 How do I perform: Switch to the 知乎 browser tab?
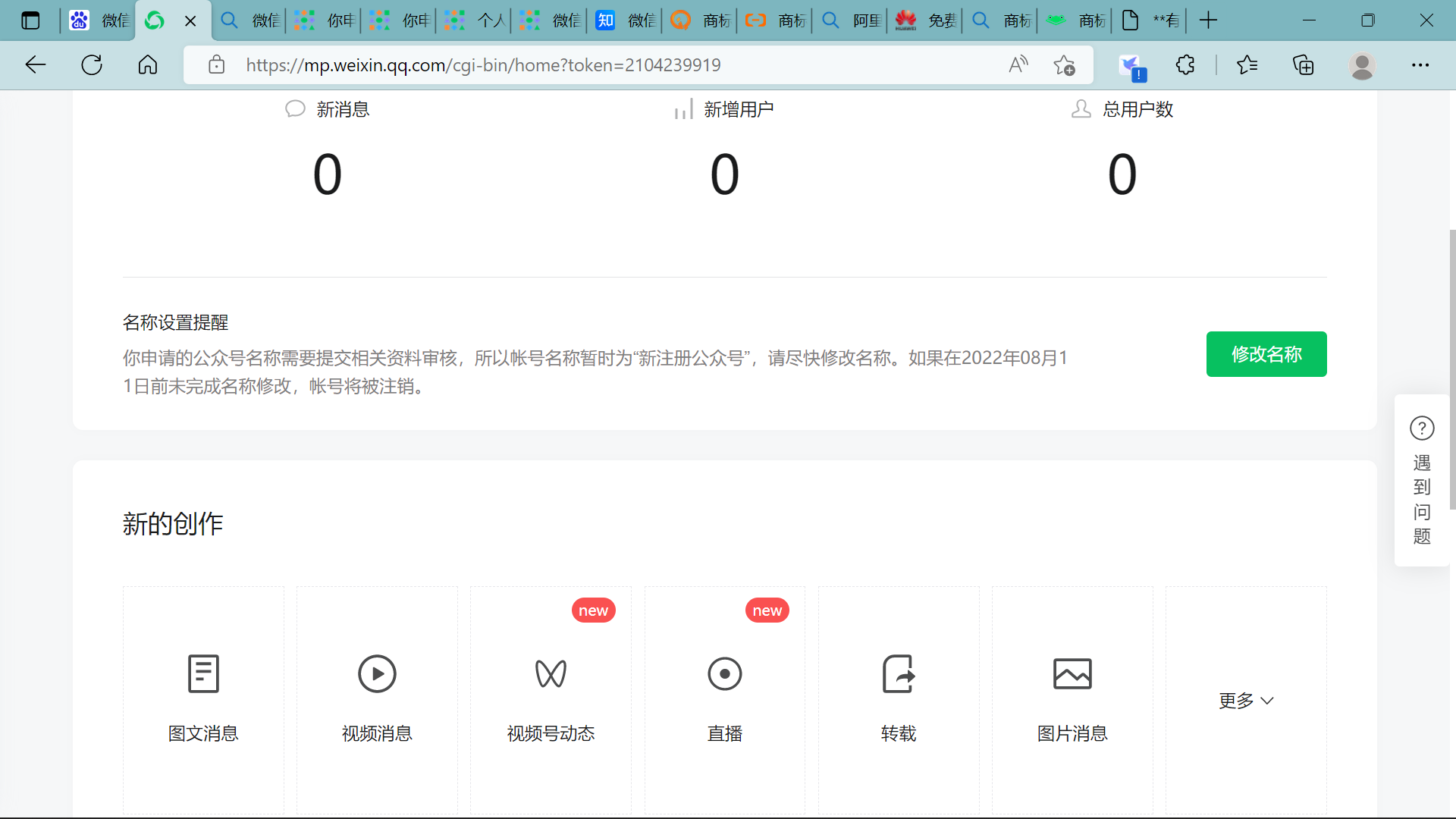coord(624,20)
